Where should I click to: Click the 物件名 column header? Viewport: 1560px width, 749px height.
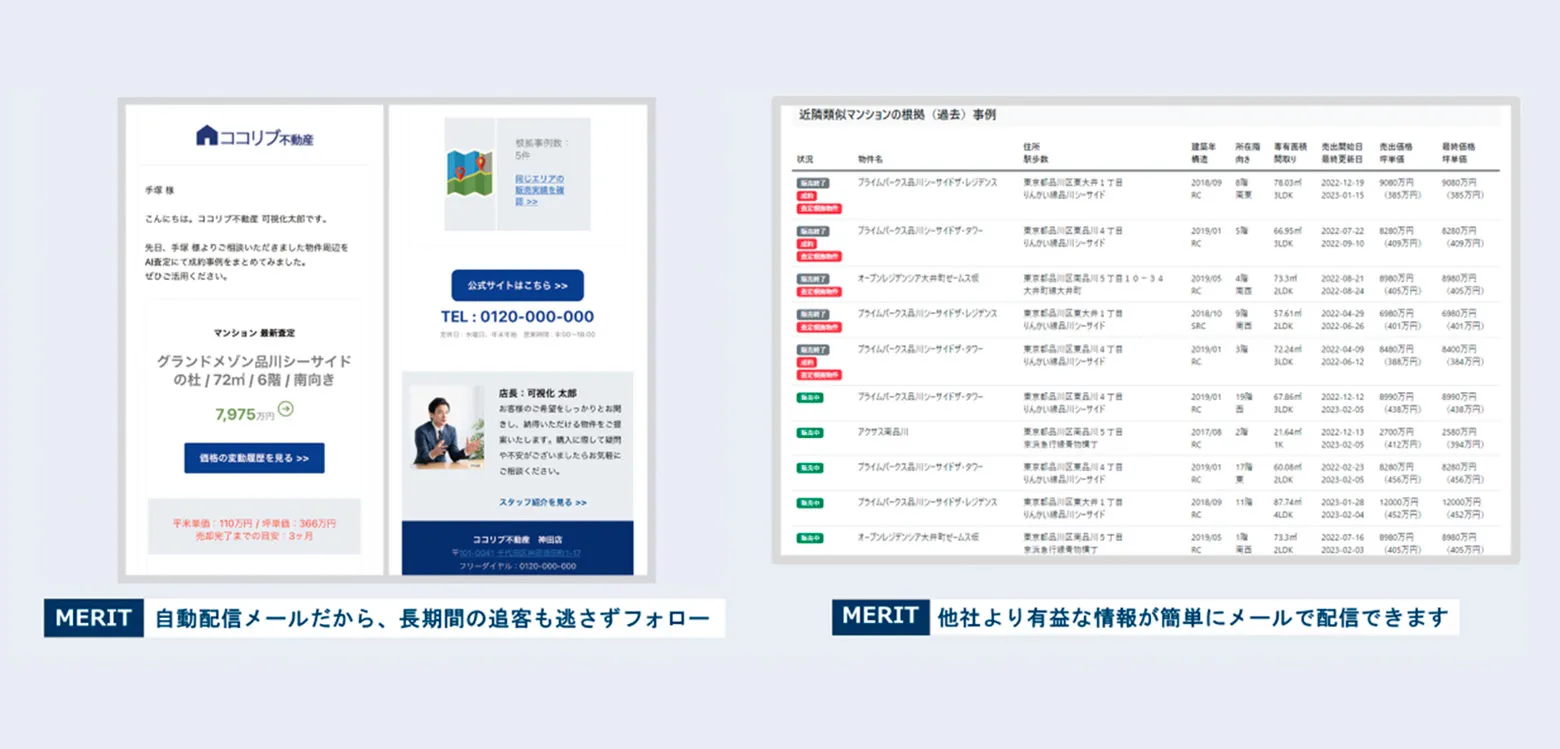click(x=870, y=159)
